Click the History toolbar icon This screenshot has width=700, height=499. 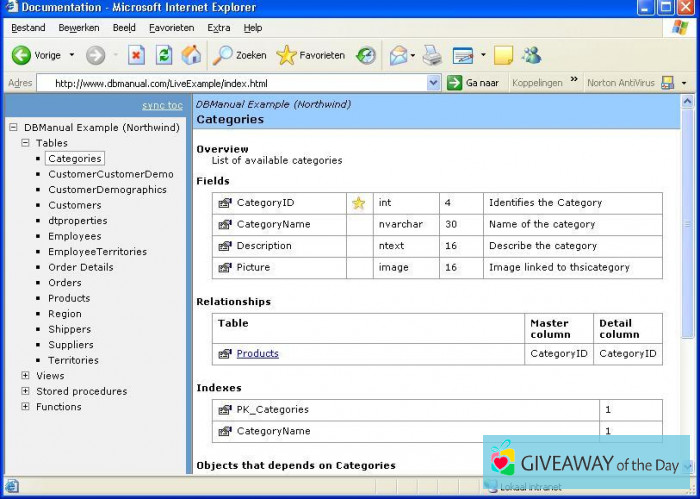366,55
